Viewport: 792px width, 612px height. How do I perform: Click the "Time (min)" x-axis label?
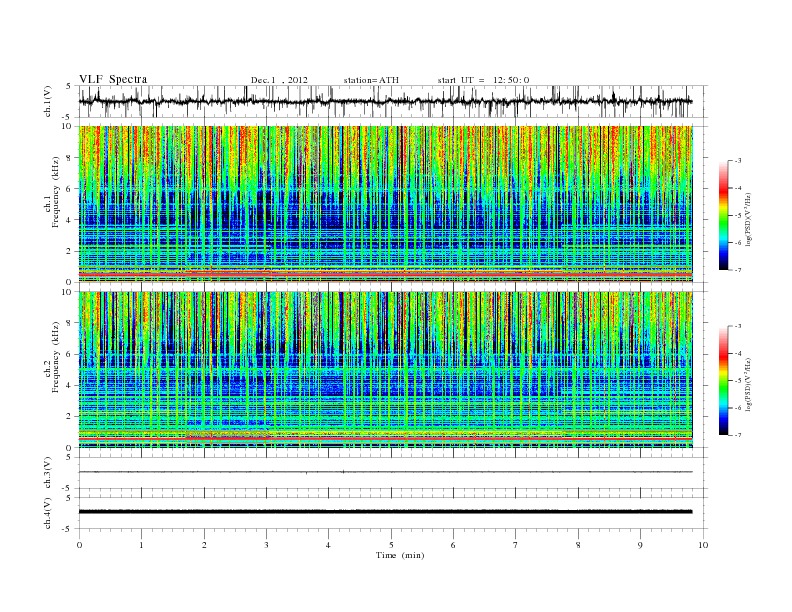400,555
